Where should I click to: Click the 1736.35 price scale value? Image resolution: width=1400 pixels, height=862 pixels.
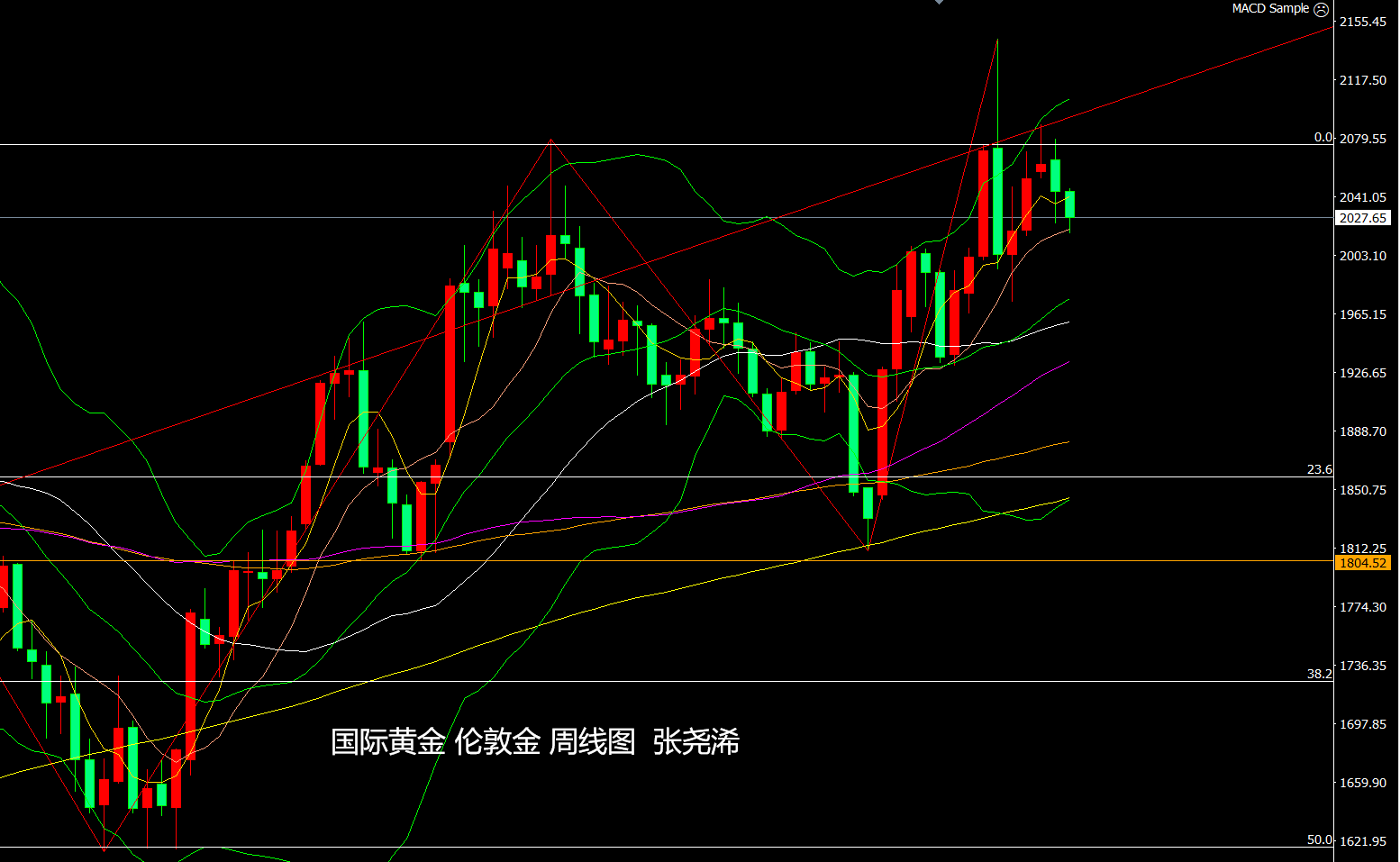[x=1363, y=666]
